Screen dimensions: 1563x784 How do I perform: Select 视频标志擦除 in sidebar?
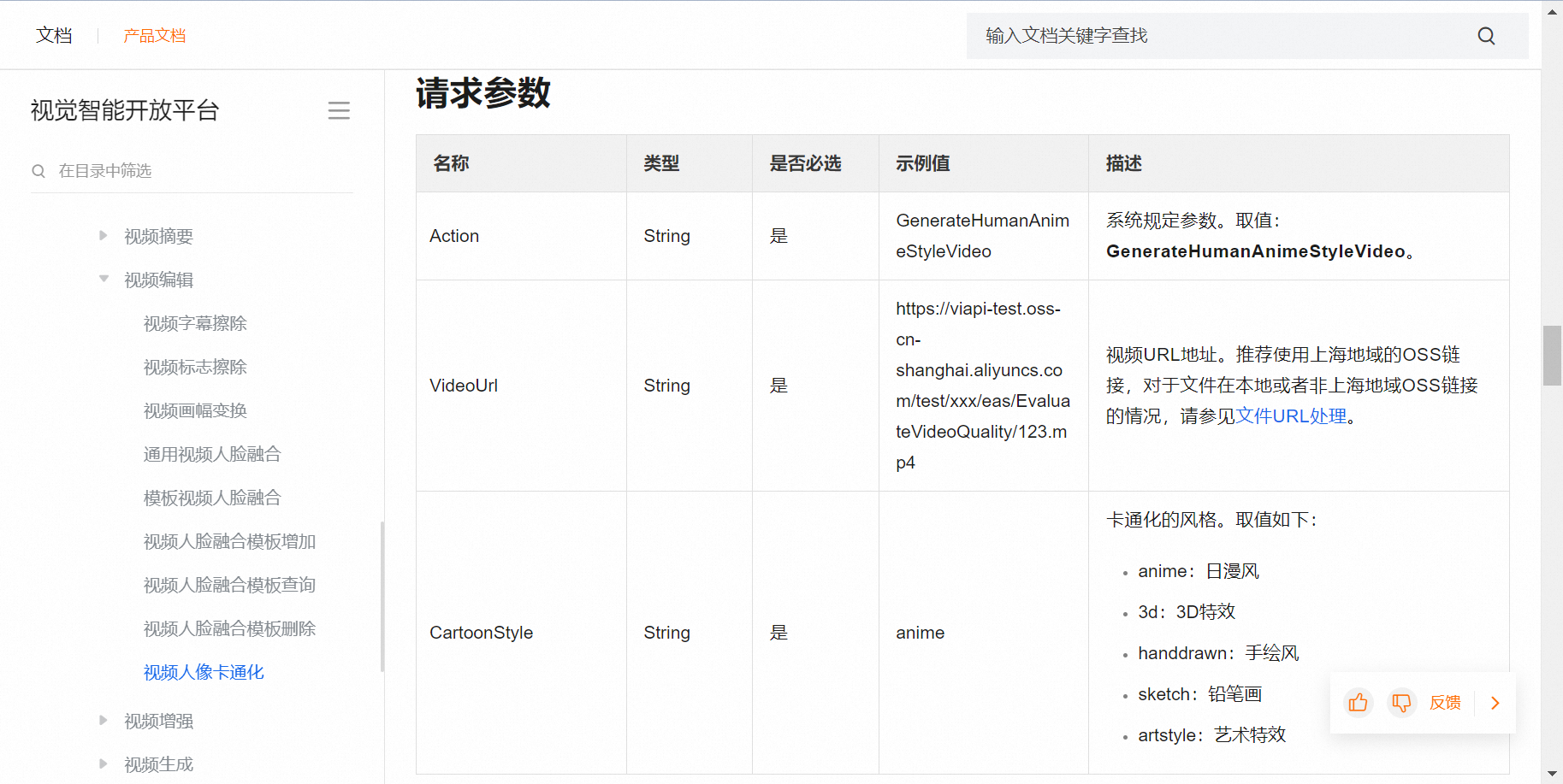195,367
